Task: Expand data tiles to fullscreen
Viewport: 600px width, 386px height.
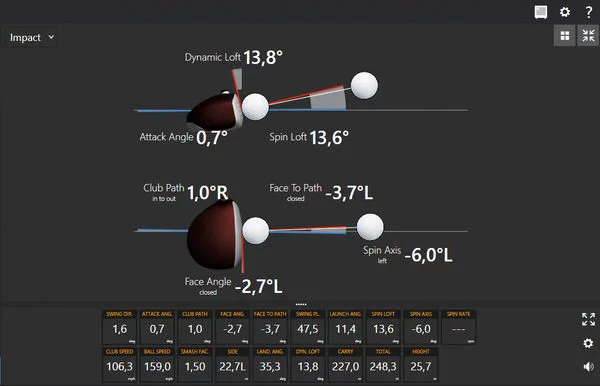Action: click(x=588, y=319)
